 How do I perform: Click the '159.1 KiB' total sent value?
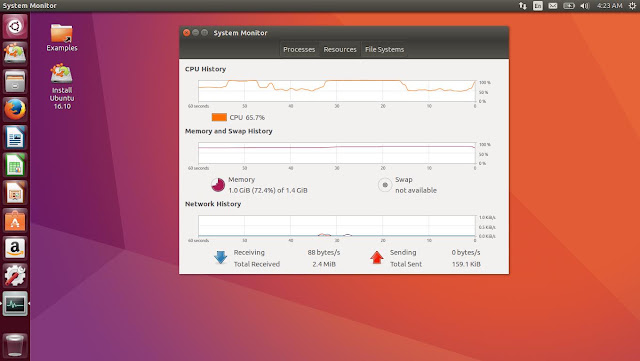pyautogui.click(x=466, y=264)
